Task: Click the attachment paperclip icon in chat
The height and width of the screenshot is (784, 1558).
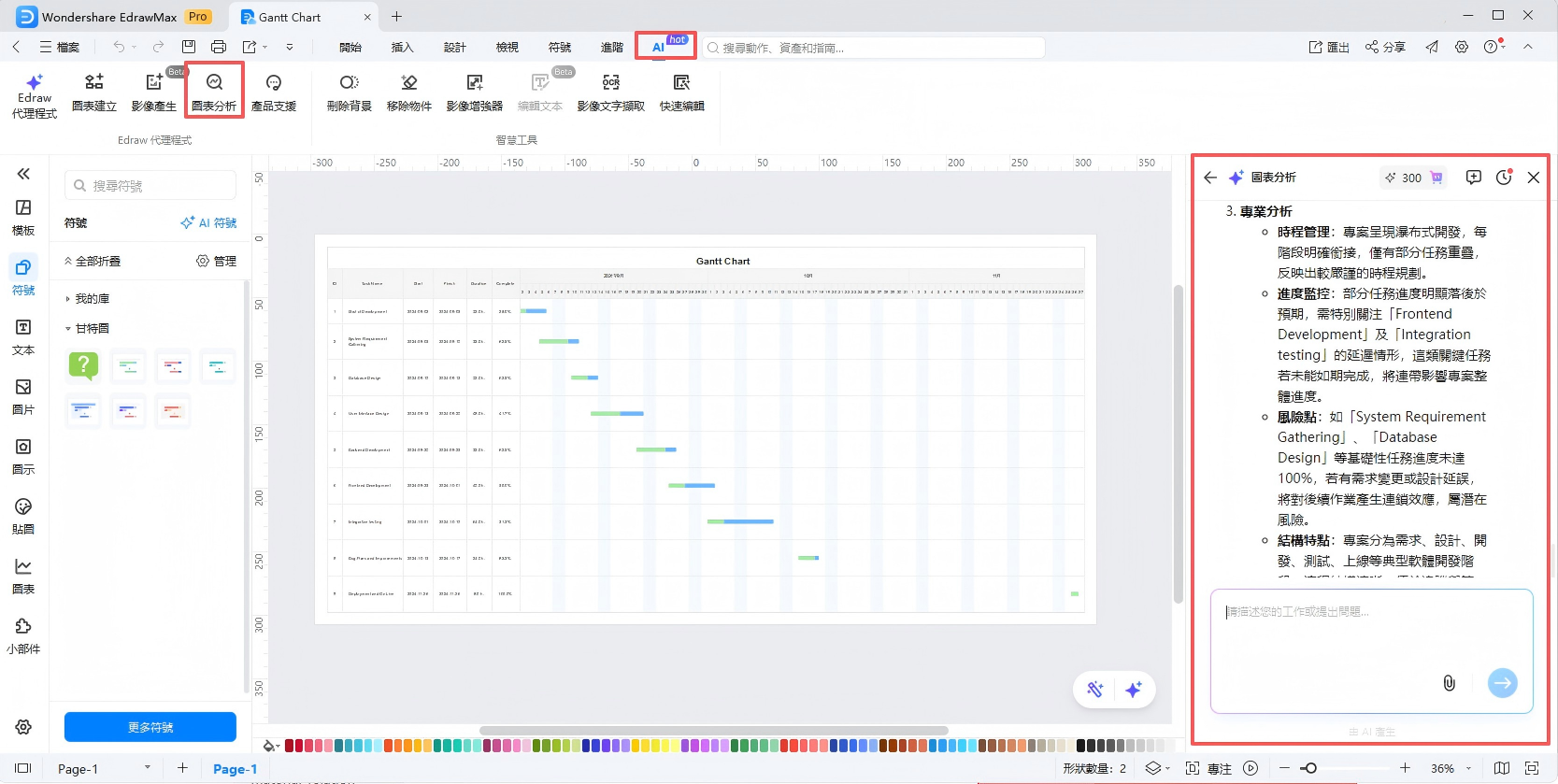Action: pyautogui.click(x=1449, y=683)
